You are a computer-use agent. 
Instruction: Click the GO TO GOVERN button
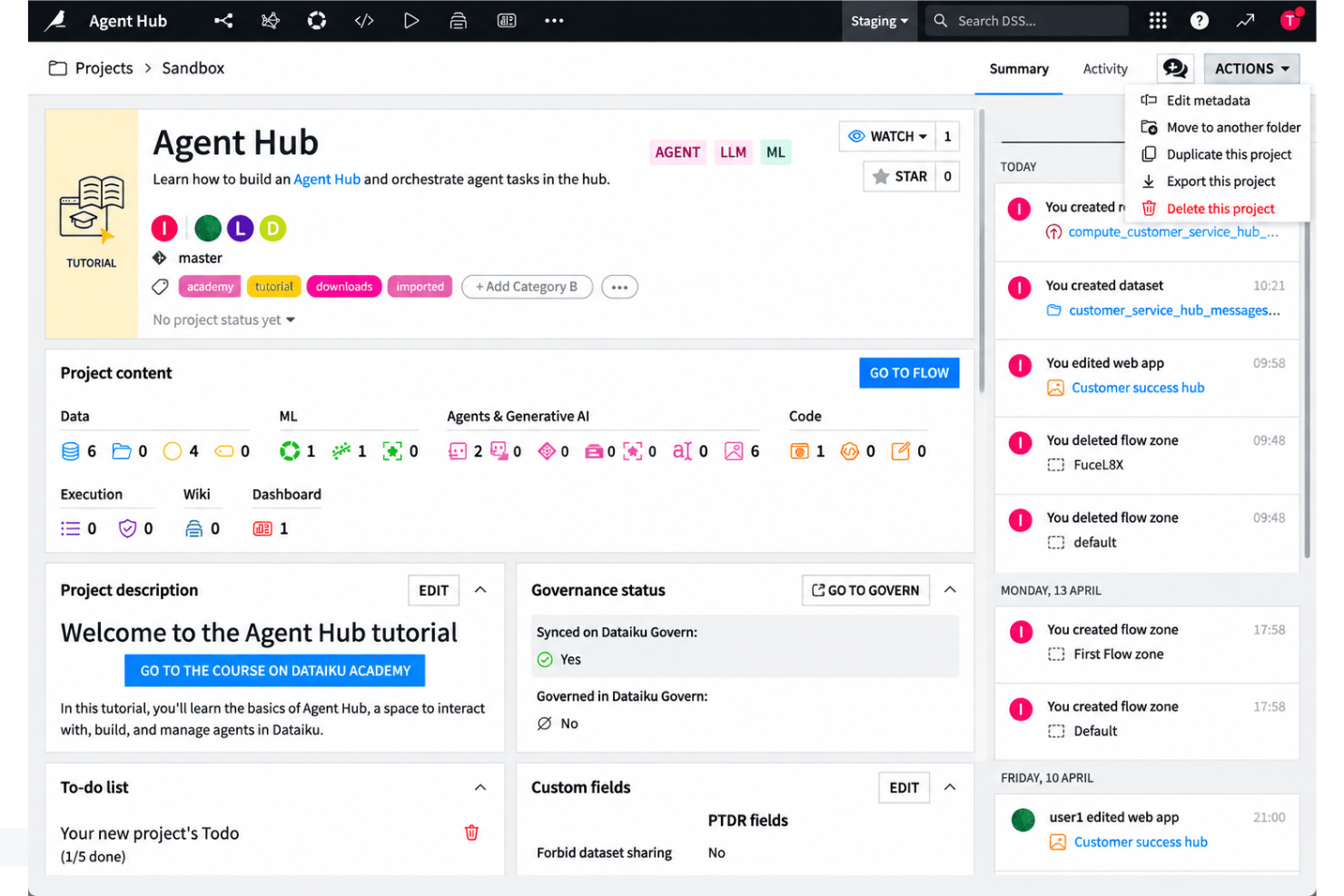(x=865, y=590)
